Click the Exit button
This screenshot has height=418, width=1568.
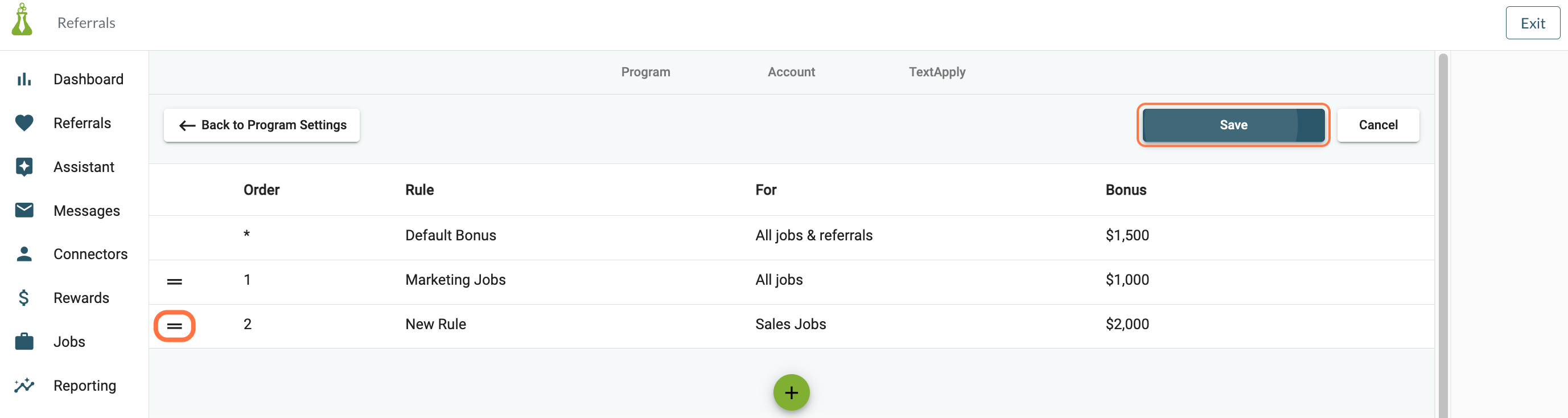coord(1533,23)
